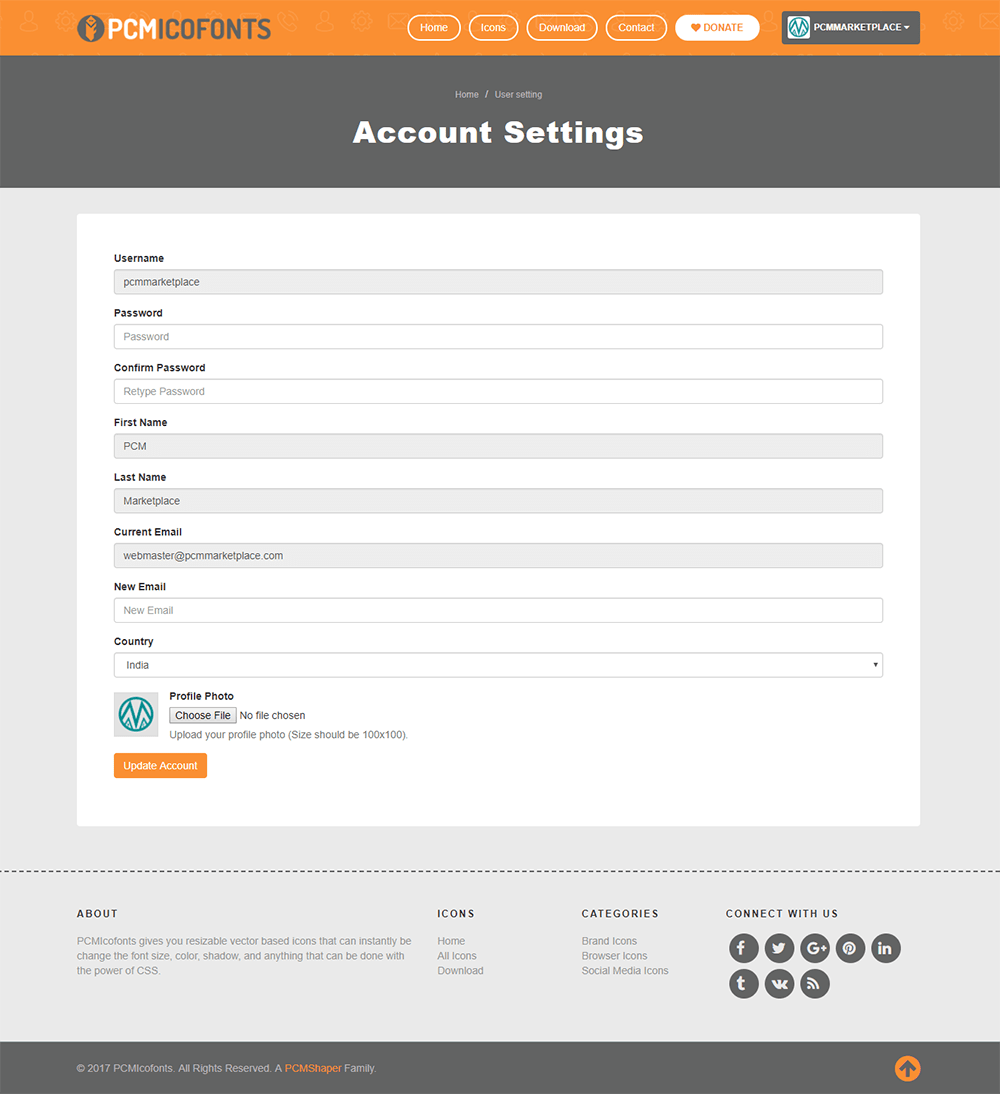
Task: Click the profile photo thumbnail in form
Action: click(136, 714)
